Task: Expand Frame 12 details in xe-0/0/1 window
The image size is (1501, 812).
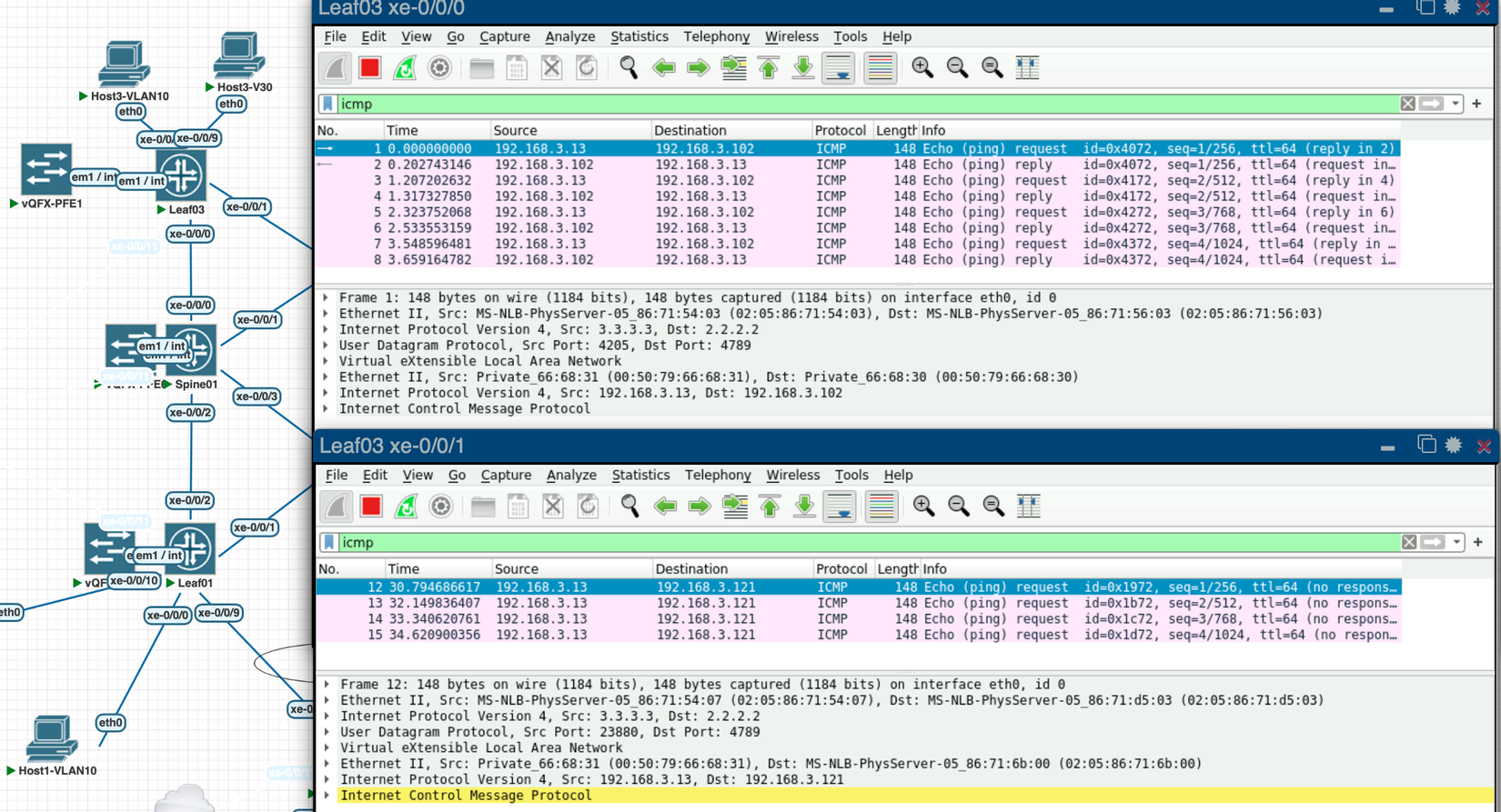Action: pos(327,685)
